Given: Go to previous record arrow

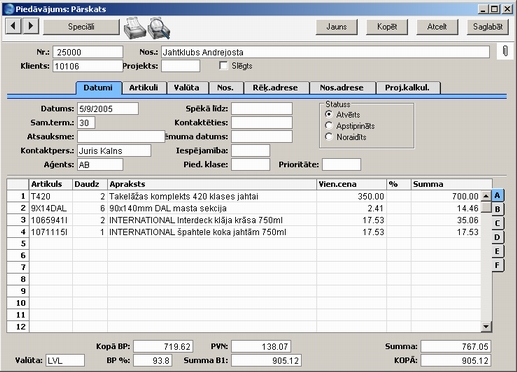Looking at the screenshot, I should (14, 26).
